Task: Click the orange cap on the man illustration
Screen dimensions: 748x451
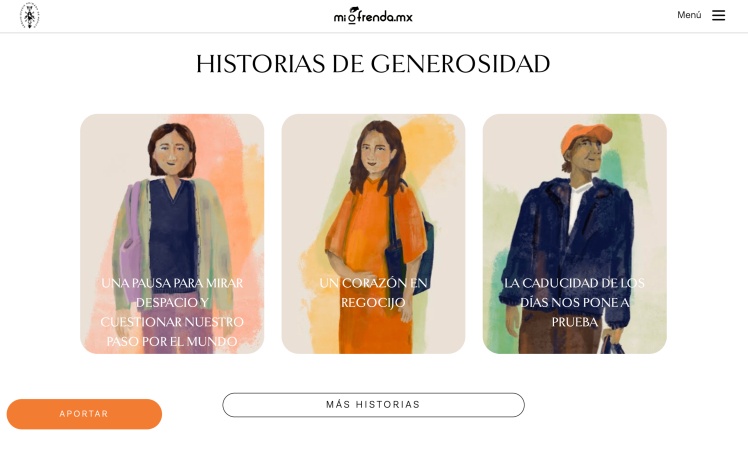Action: pyautogui.click(x=586, y=136)
